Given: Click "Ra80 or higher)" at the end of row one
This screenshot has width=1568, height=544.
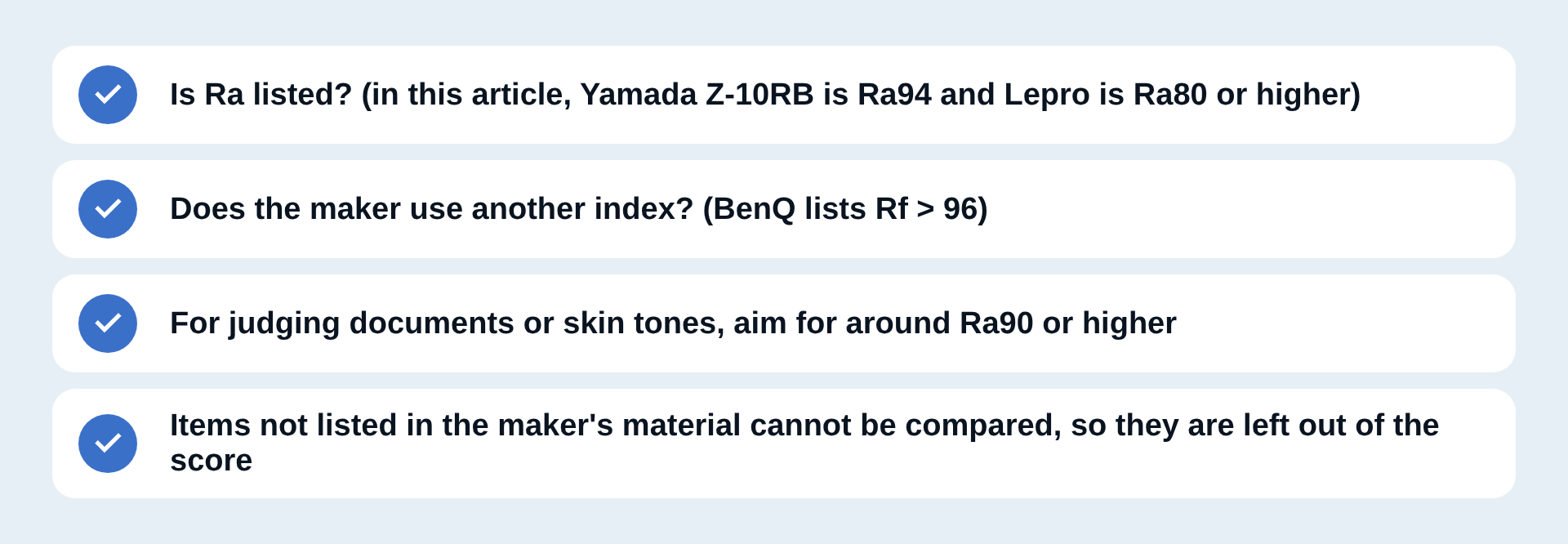Looking at the screenshot, I should coord(1247,95).
